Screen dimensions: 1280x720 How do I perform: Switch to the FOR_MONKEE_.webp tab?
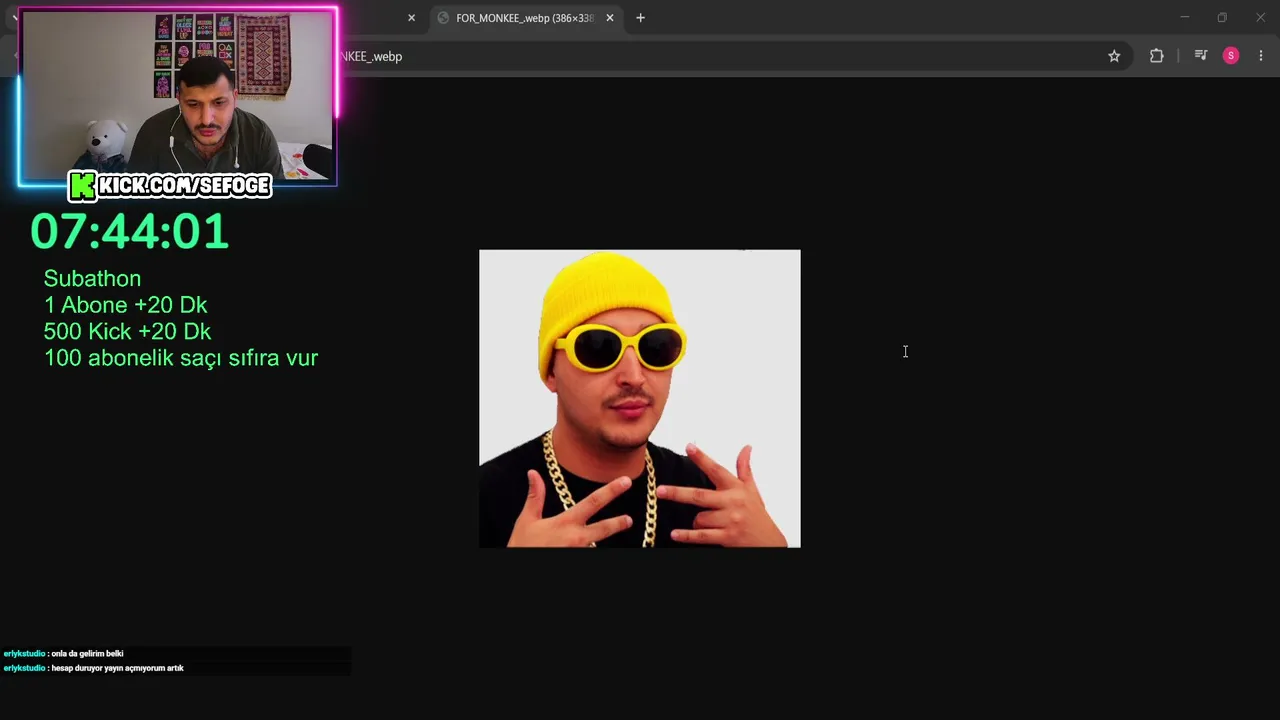coord(525,18)
